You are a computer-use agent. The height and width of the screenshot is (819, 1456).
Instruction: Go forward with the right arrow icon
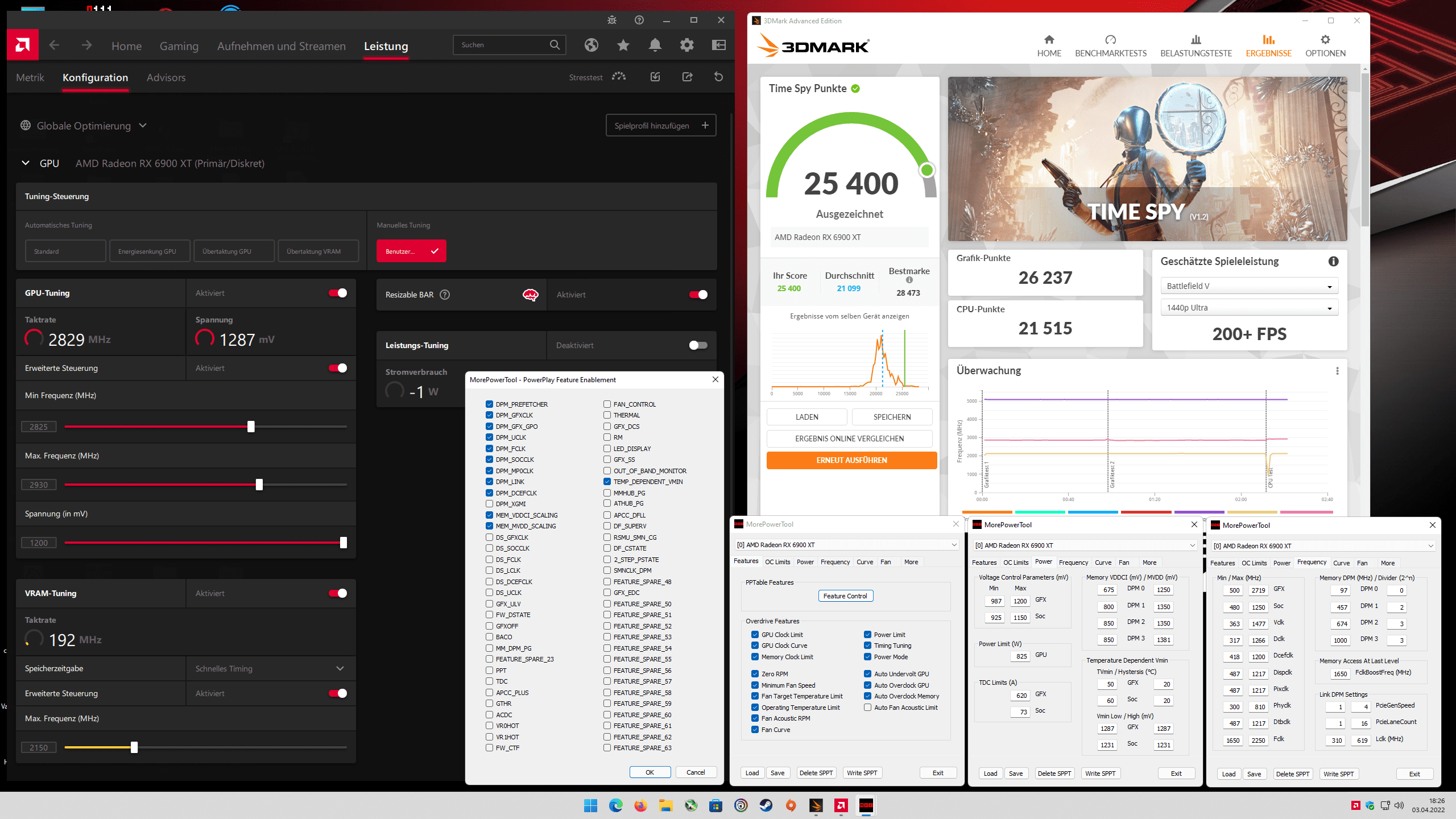point(86,45)
